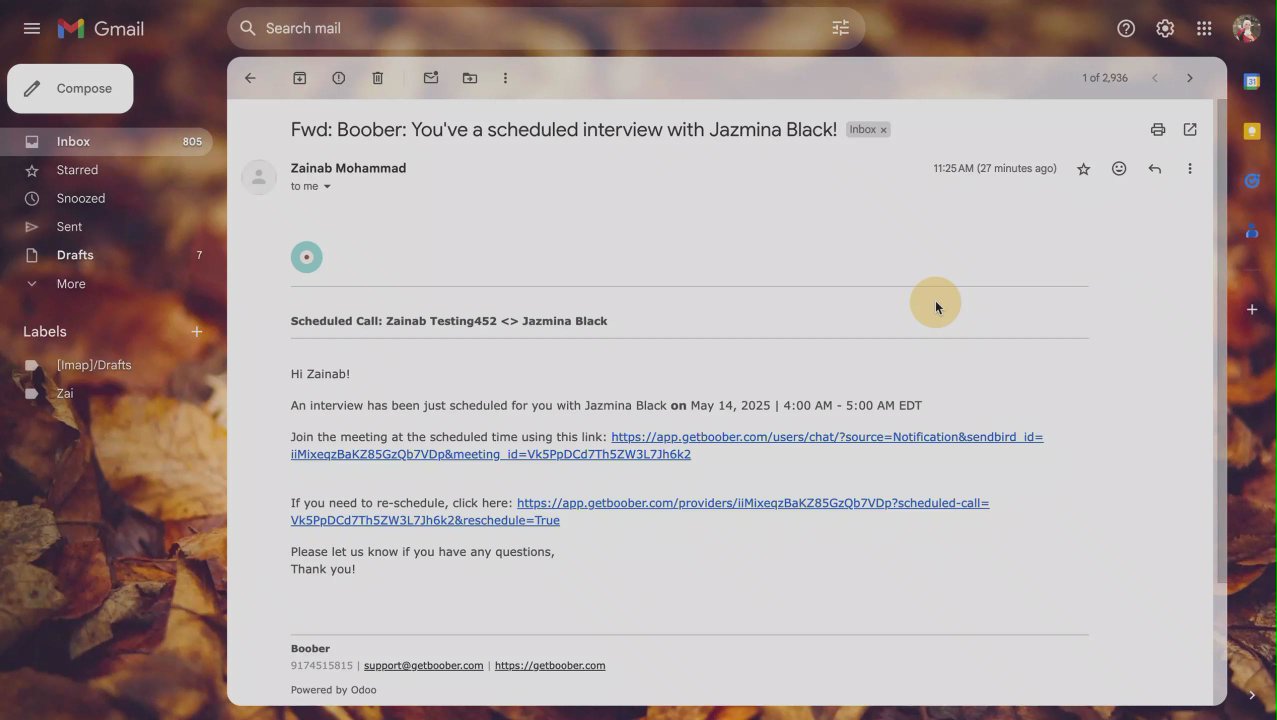Archive this email
This screenshot has width=1277, height=720.
(x=299, y=78)
